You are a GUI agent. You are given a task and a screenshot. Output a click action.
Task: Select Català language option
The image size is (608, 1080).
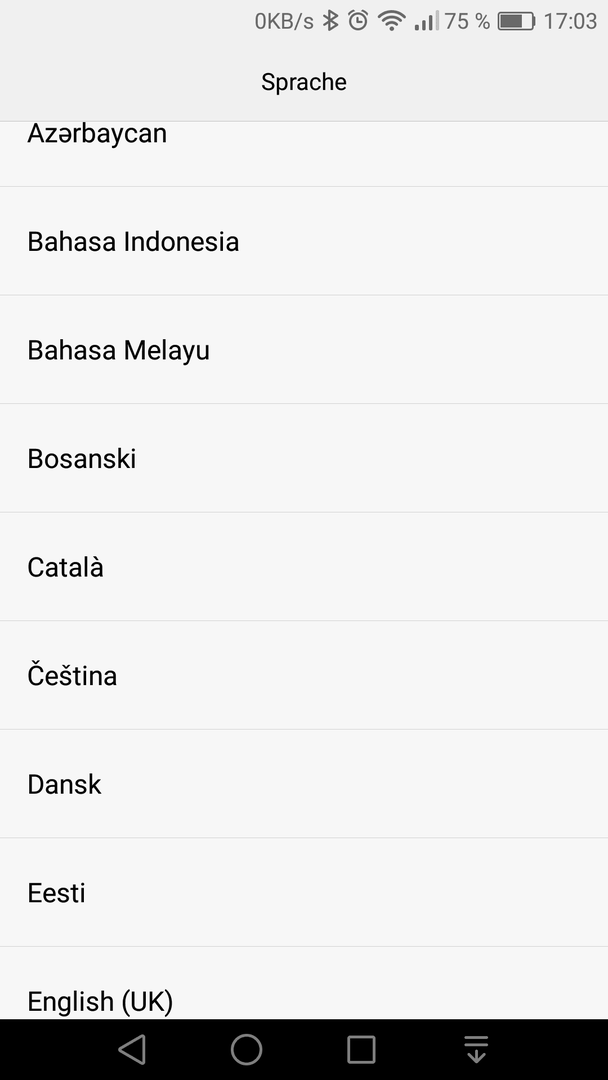point(304,567)
